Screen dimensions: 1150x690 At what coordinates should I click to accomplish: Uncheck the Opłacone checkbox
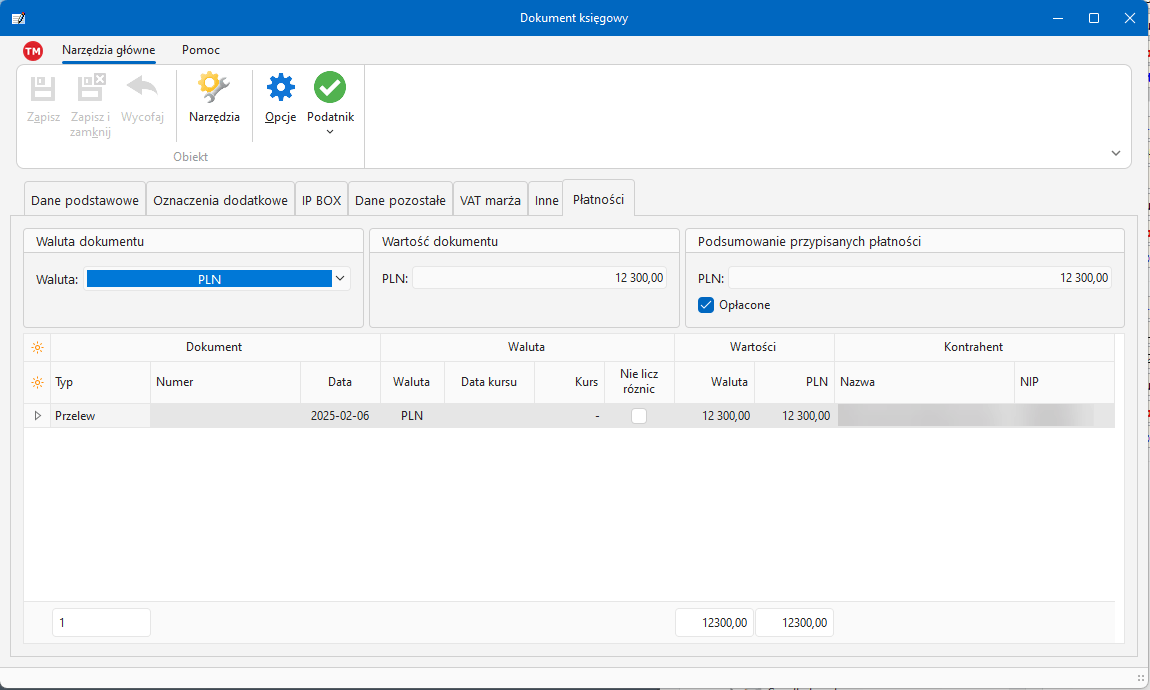pyautogui.click(x=706, y=305)
